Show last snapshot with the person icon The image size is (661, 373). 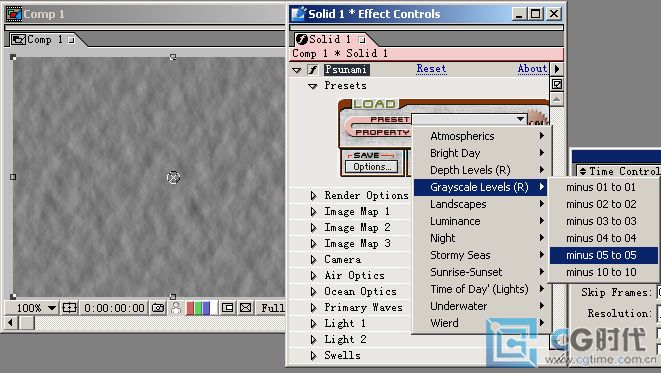pyautogui.click(x=176, y=308)
